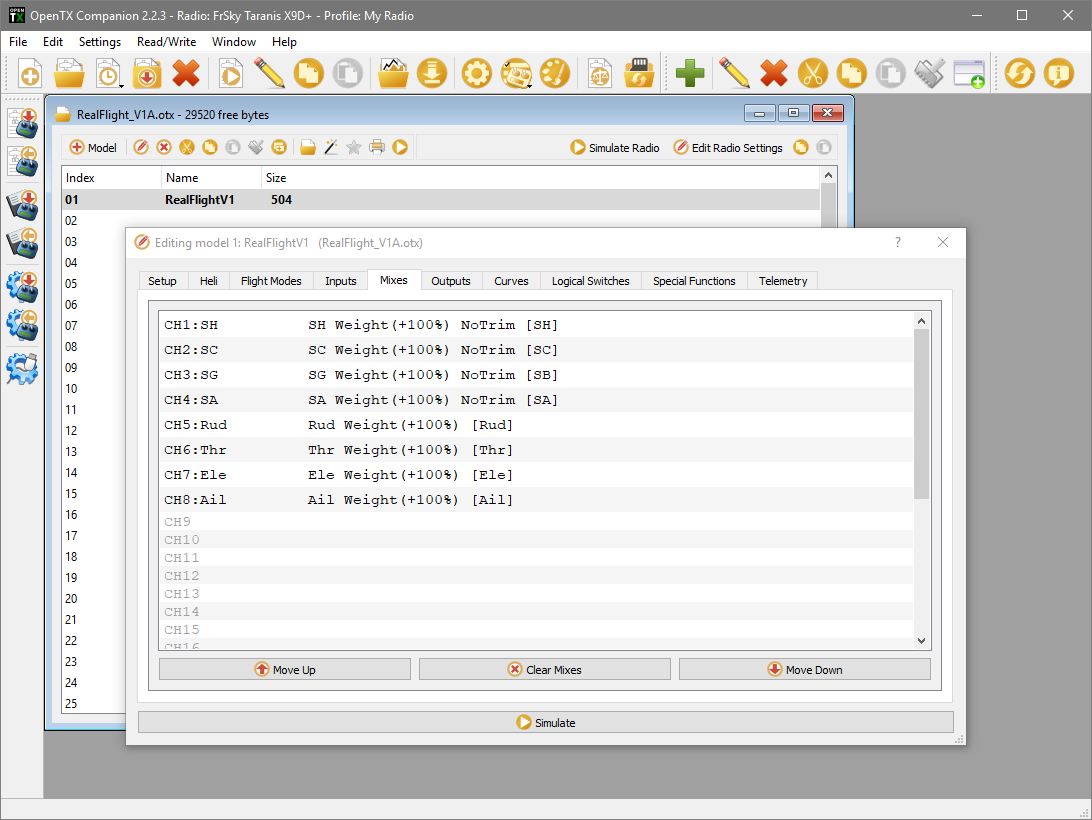
Task: Switch to the Flight Modes tab
Action: coord(271,281)
